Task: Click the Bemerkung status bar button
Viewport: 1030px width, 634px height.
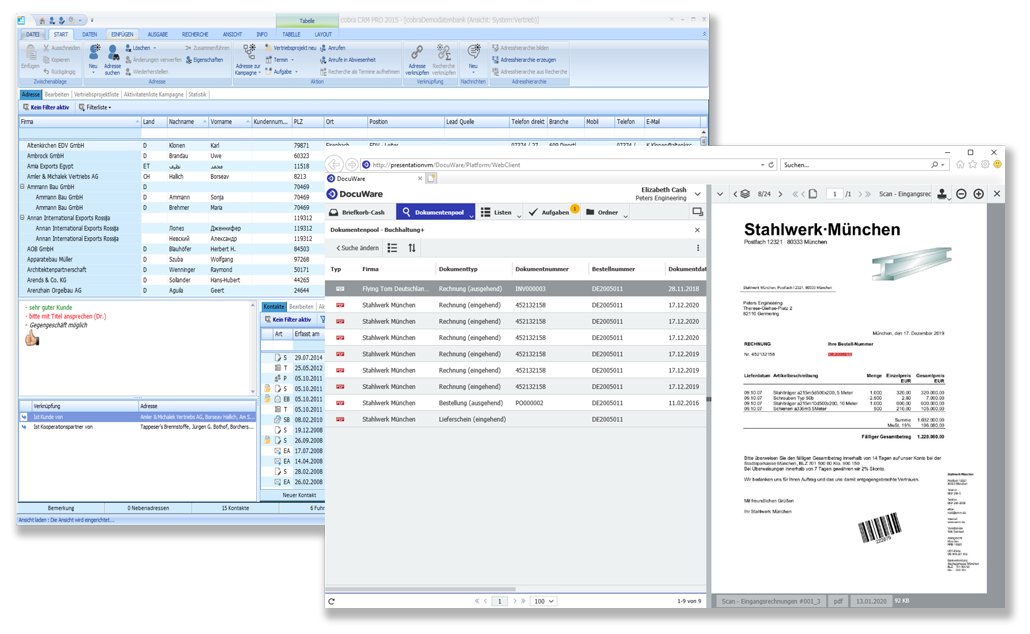Action: click(61, 508)
